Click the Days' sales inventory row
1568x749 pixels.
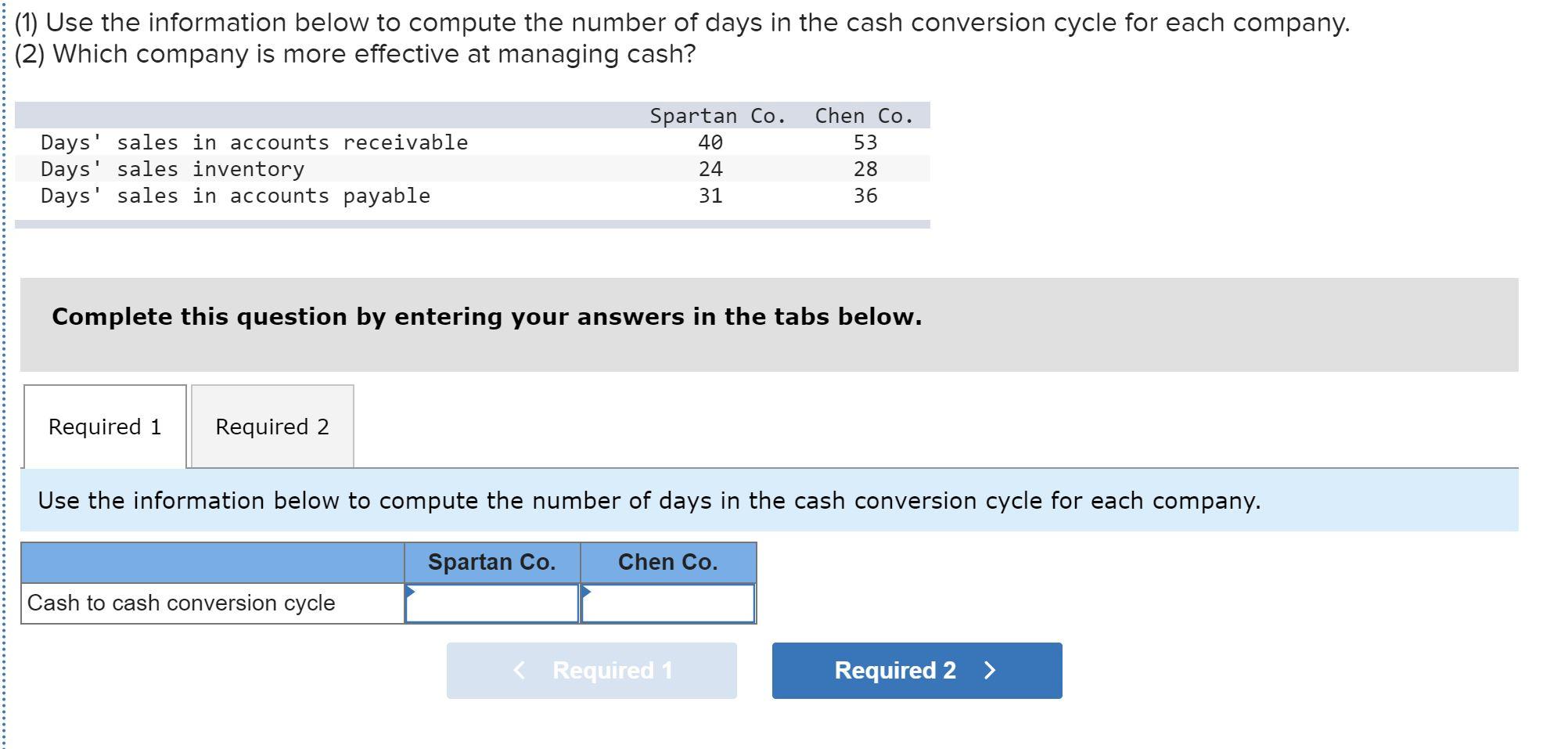point(172,168)
